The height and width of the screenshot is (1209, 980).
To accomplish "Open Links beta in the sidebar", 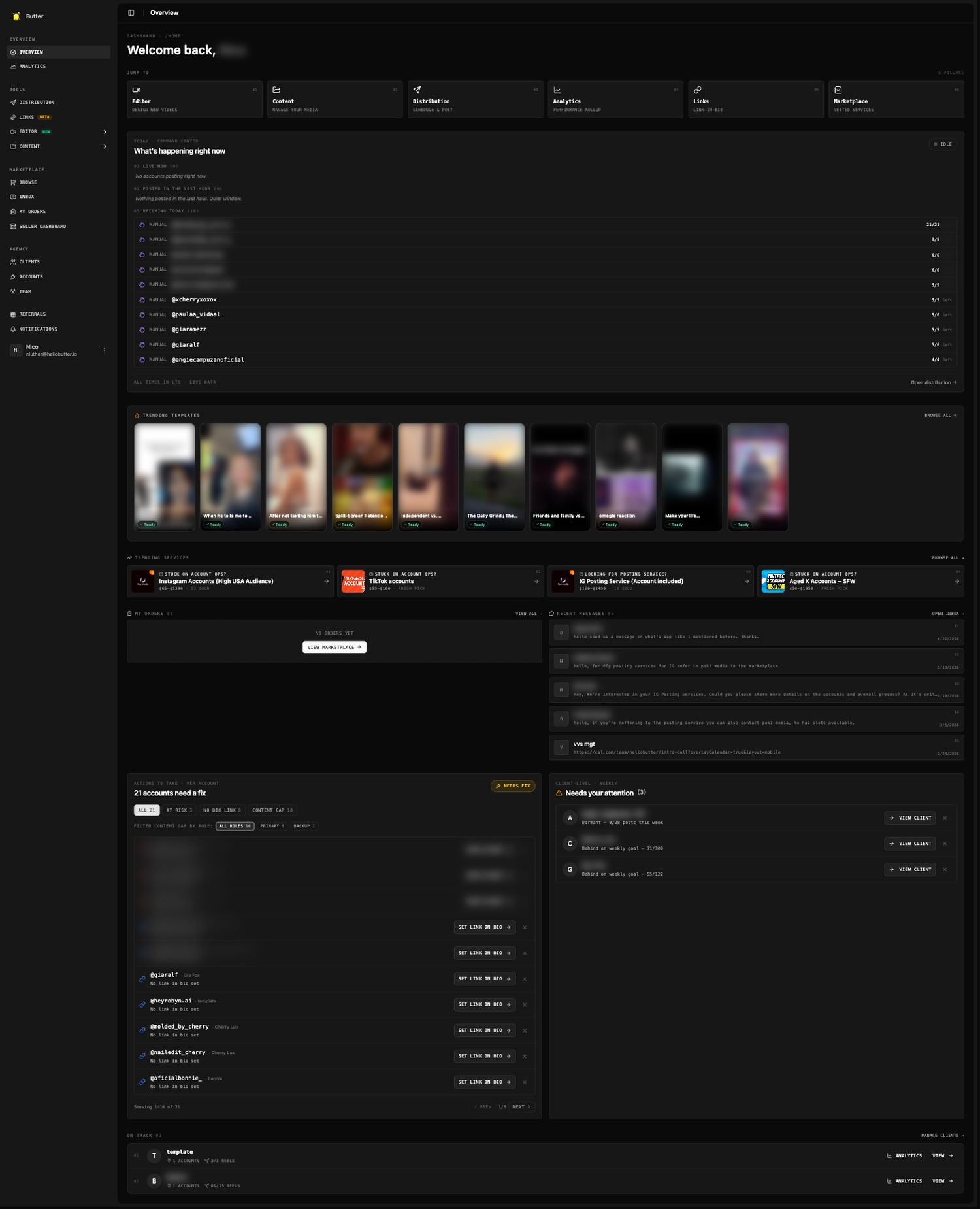I will tap(58, 117).
